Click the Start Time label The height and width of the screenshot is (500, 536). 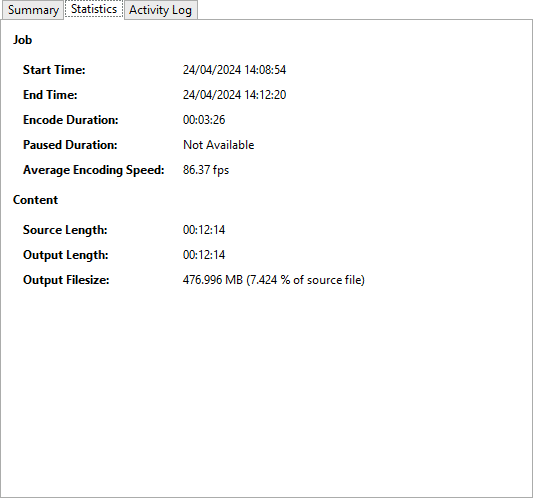pyautogui.click(x=54, y=70)
